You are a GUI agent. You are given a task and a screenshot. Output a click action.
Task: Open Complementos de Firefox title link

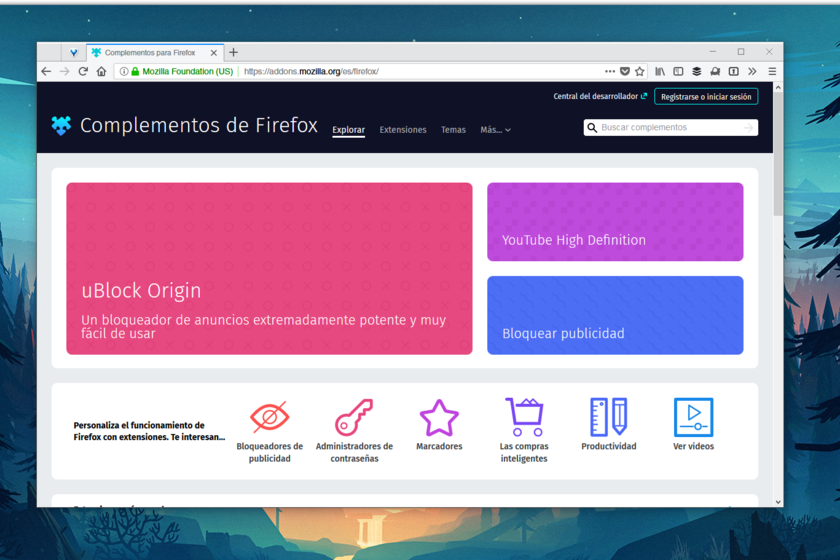199,125
